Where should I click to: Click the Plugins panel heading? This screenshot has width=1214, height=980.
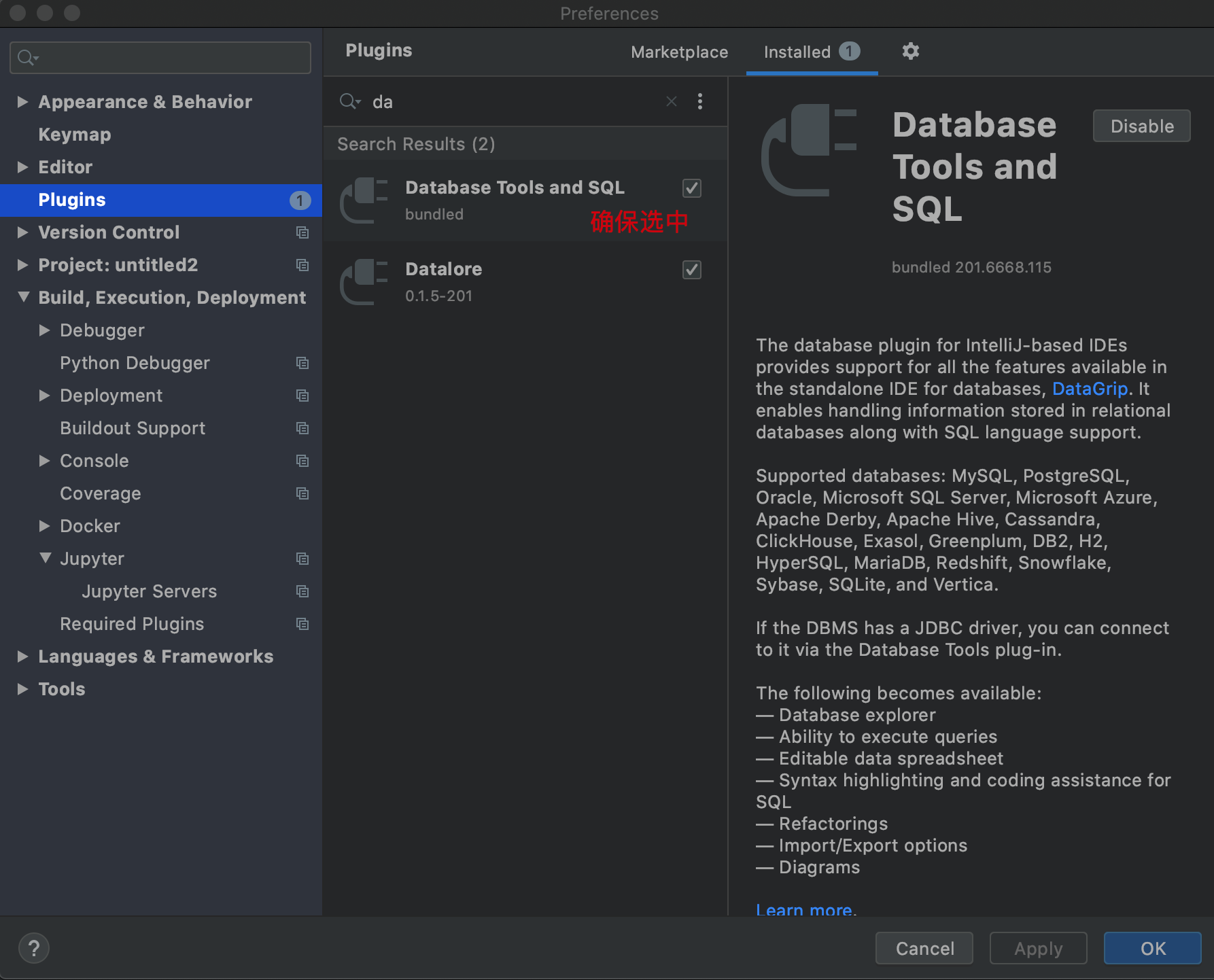tap(379, 51)
